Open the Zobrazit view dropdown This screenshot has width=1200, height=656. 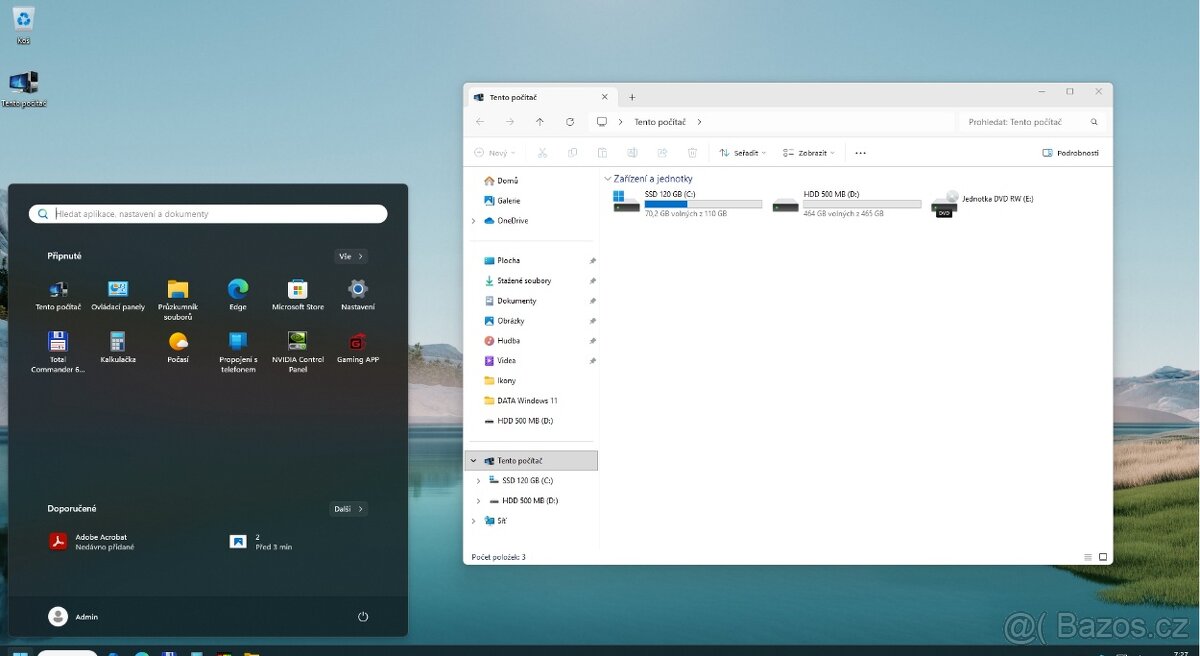pyautogui.click(x=809, y=153)
